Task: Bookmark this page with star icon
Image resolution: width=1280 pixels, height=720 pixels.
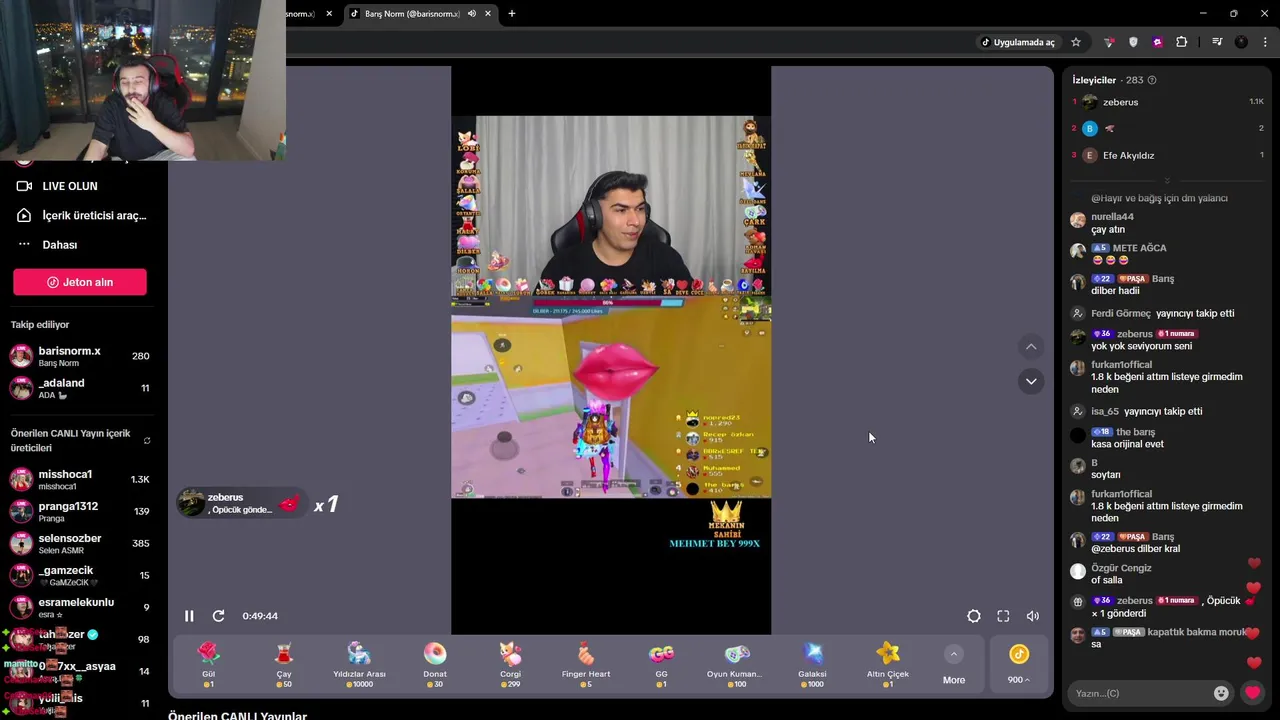Action: [x=1076, y=42]
